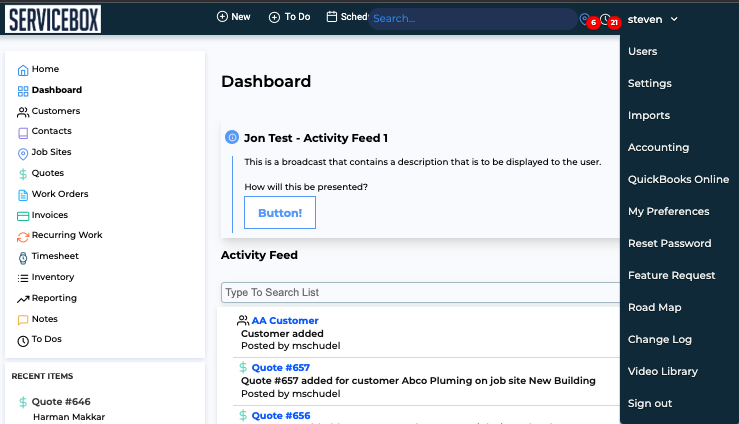
Task: Click the New label in top bar
Action: (x=240, y=17)
